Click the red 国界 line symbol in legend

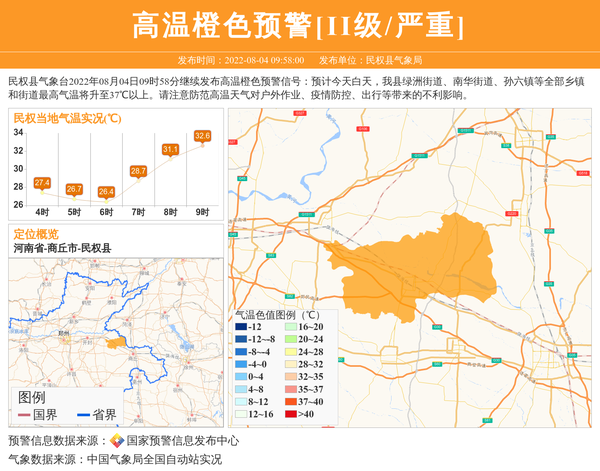pyautogui.click(x=24, y=415)
